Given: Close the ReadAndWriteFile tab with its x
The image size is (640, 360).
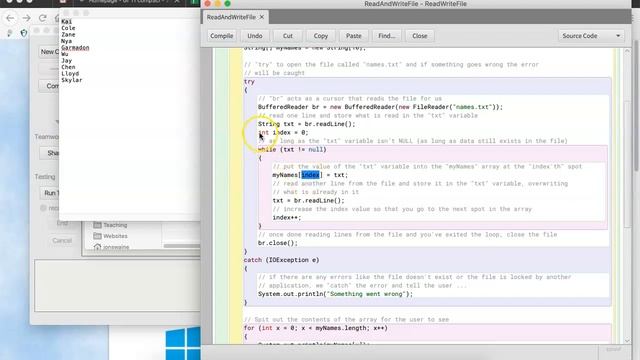Looking at the screenshot, I should click(x=262, y=17).
